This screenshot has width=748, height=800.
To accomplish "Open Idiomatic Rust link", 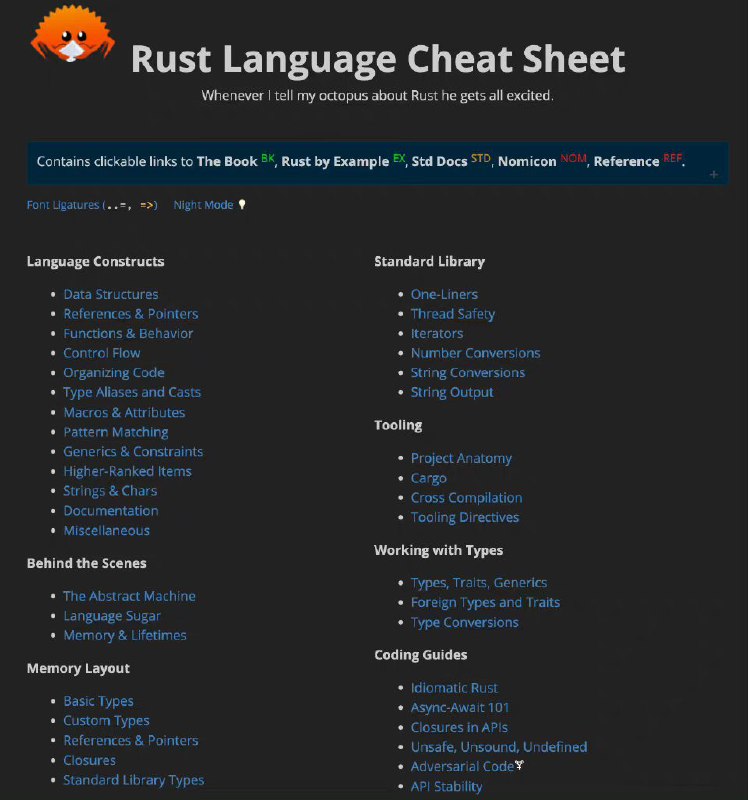I will click(455, 688).
